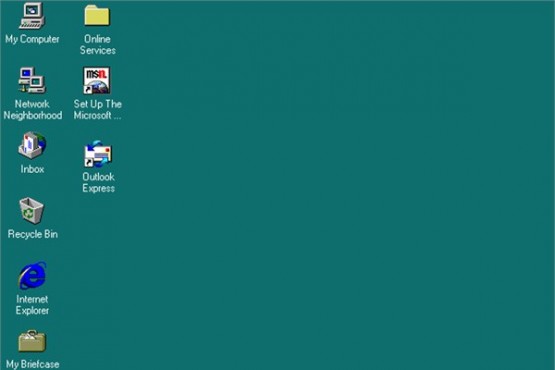Click the "My Briefcase" label text
Viewport: 555px width, 370px height.
[x=33, y=364]
